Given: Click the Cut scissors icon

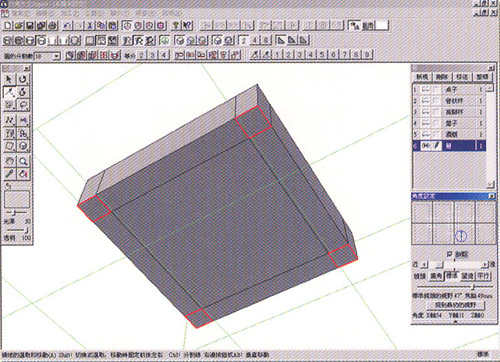Looking at the screenshot, I should pos(90,26).
